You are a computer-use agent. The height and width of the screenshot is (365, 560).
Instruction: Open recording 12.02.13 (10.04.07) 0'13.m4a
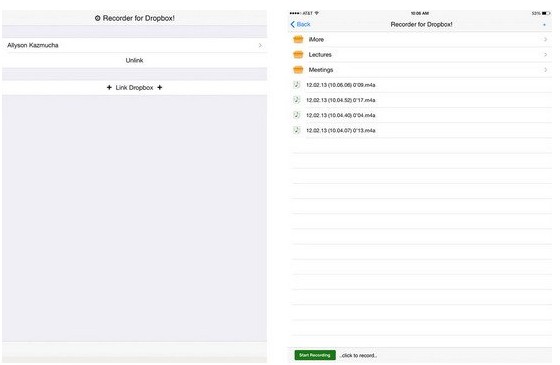(340, 130)
